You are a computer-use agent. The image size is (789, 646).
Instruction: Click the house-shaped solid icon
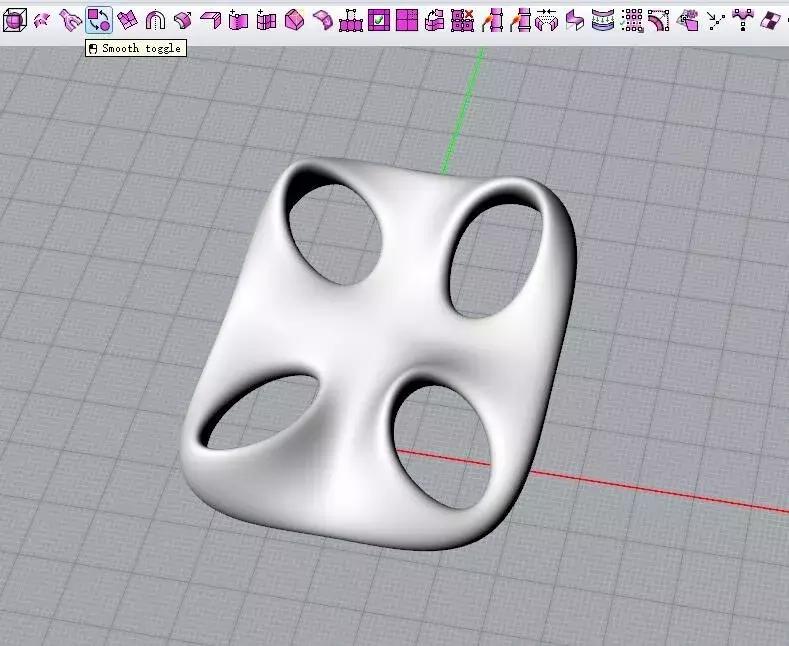[295, 19]
